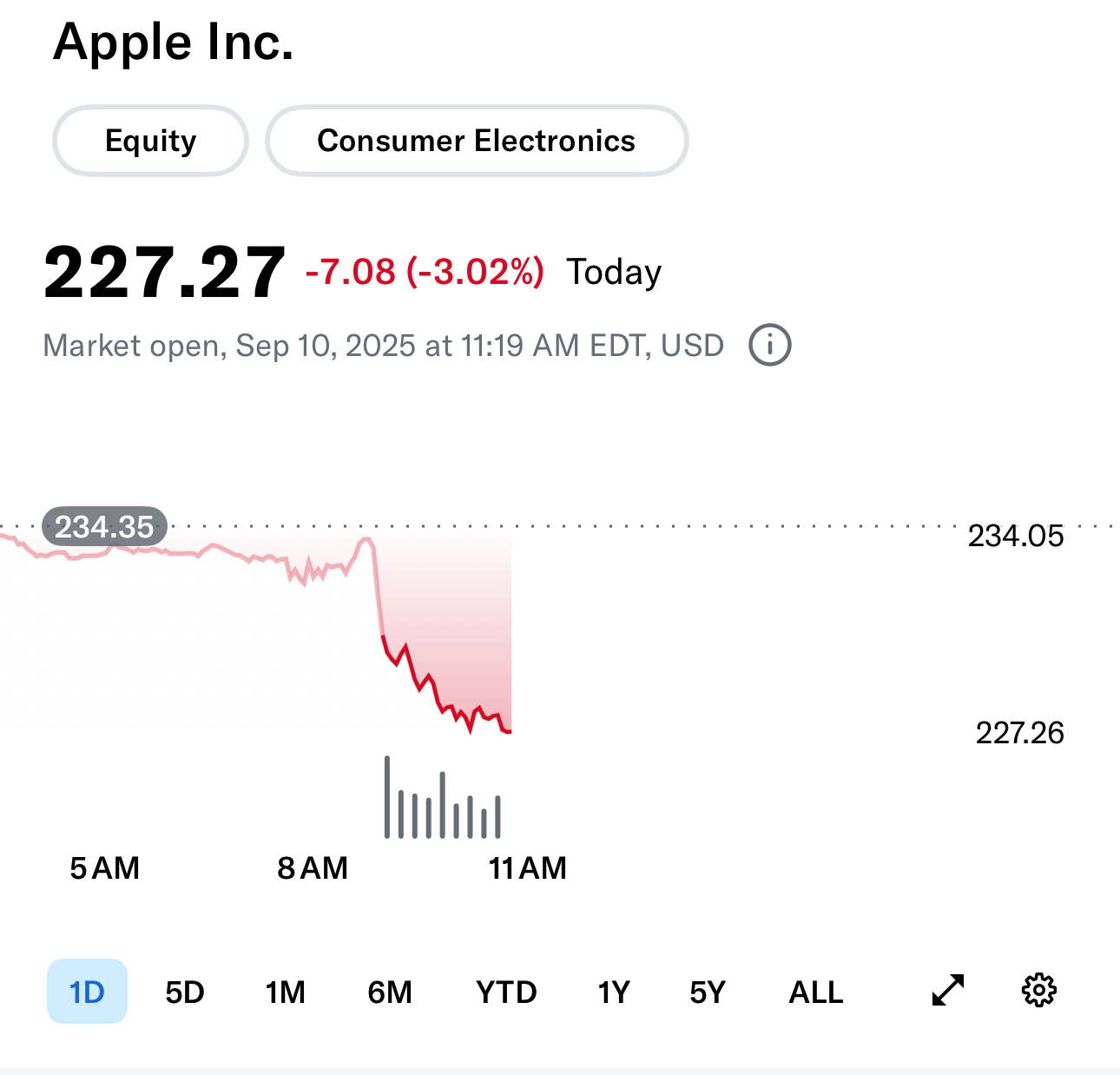Click the Equity tag button
Viewport: 1120px width, 1075px height.
coord(150,141)
